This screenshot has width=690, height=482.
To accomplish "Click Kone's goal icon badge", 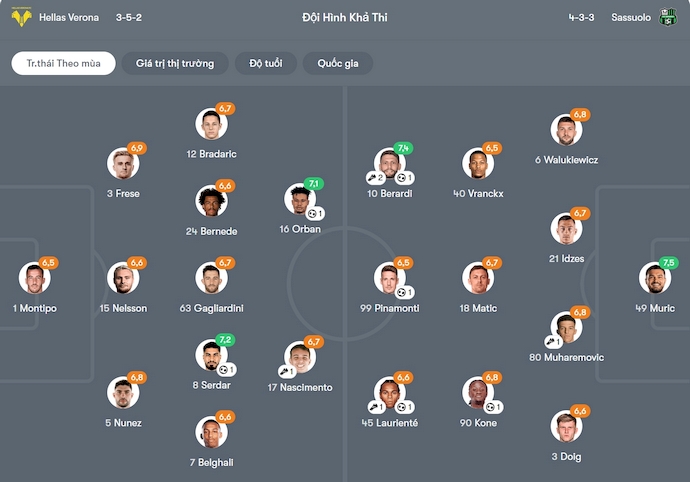I will click(492, 407).
